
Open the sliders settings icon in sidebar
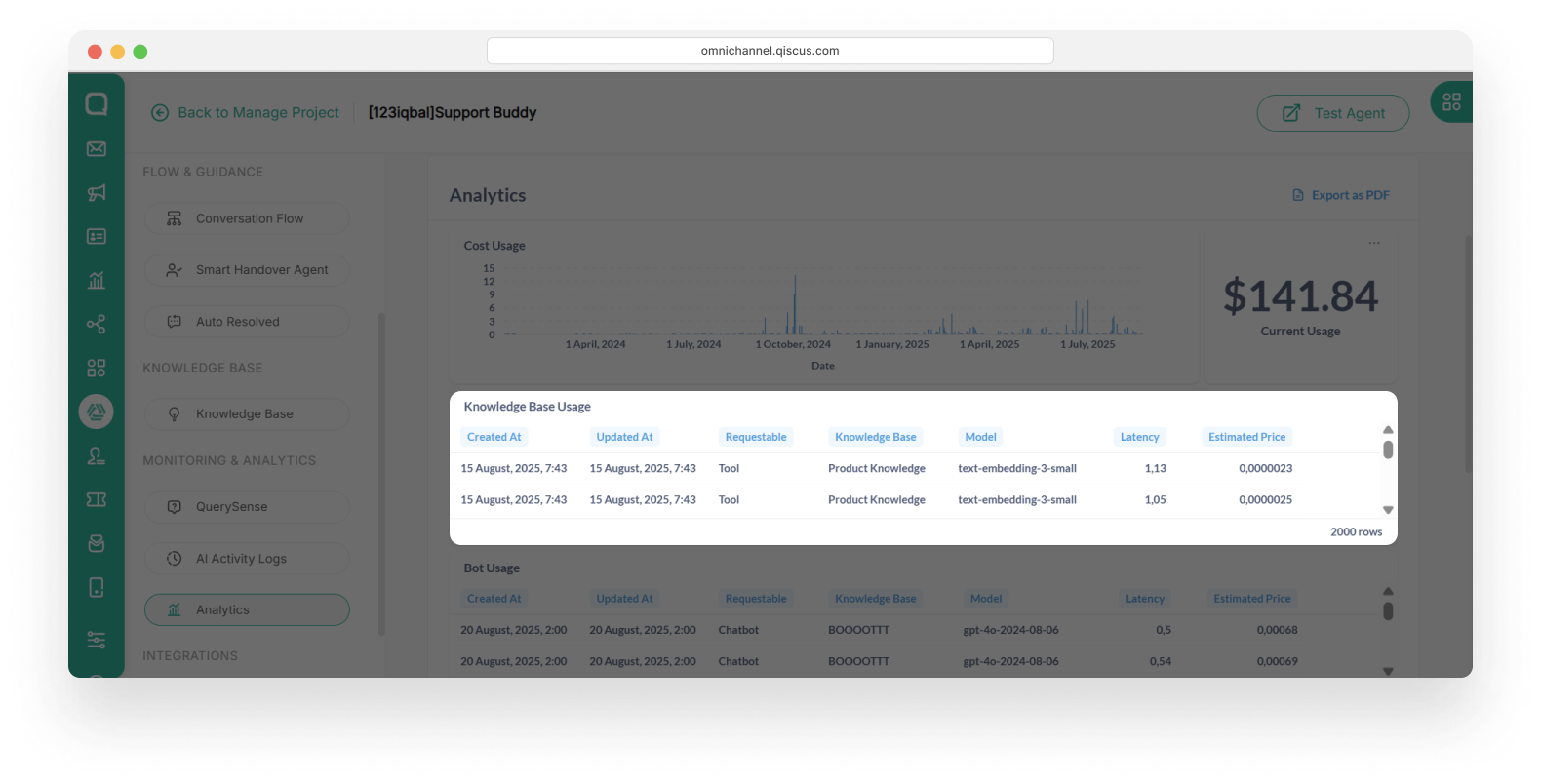(97, 640)
